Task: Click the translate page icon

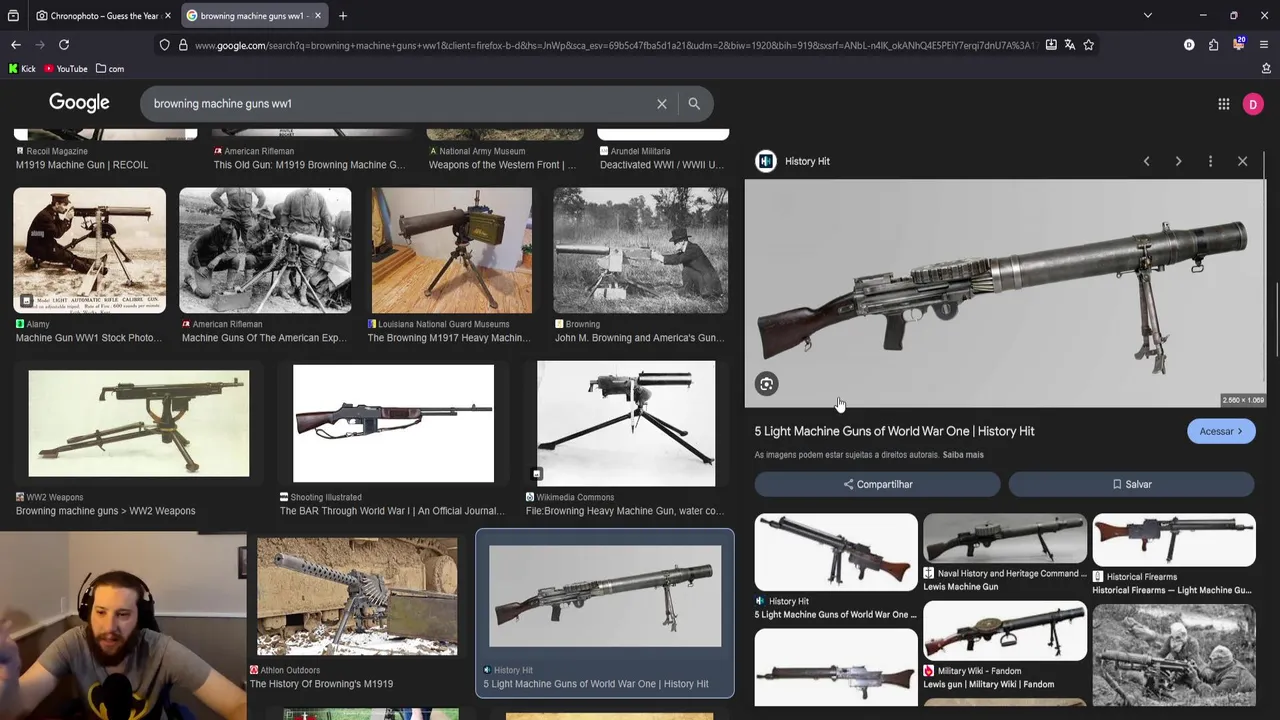Action: [x=1069, y=45]
